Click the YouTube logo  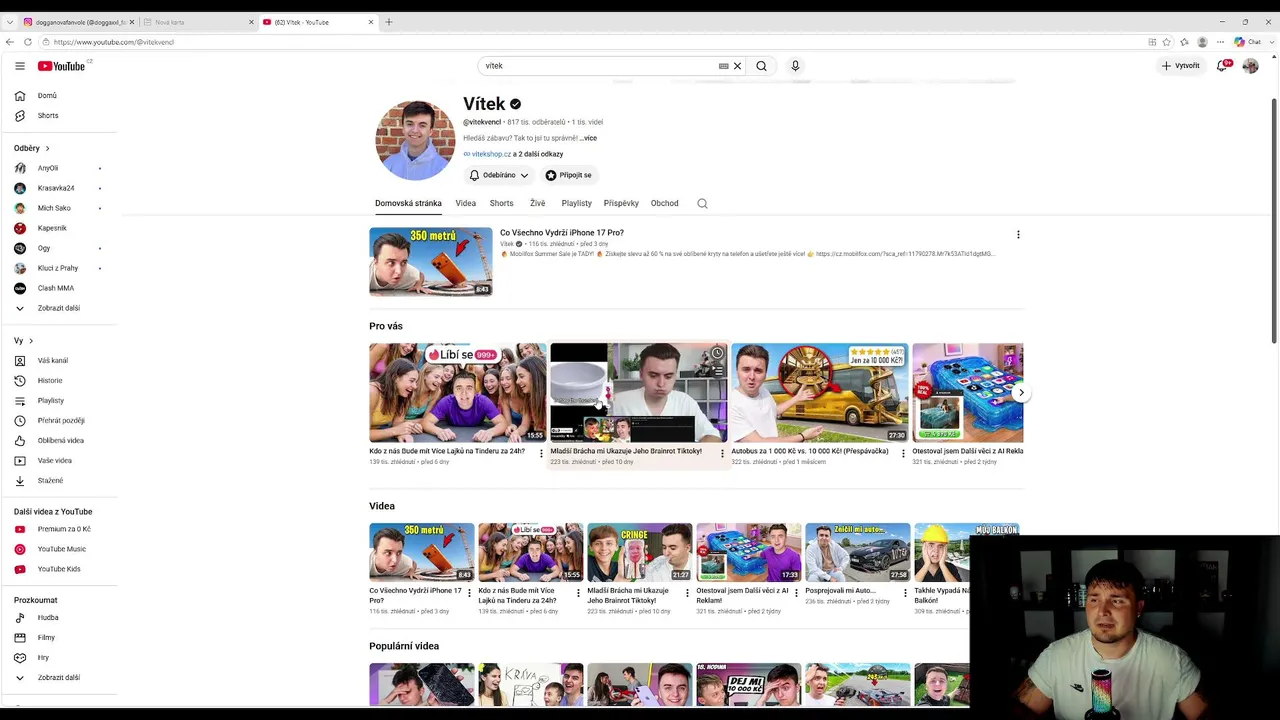coord(62,66)
